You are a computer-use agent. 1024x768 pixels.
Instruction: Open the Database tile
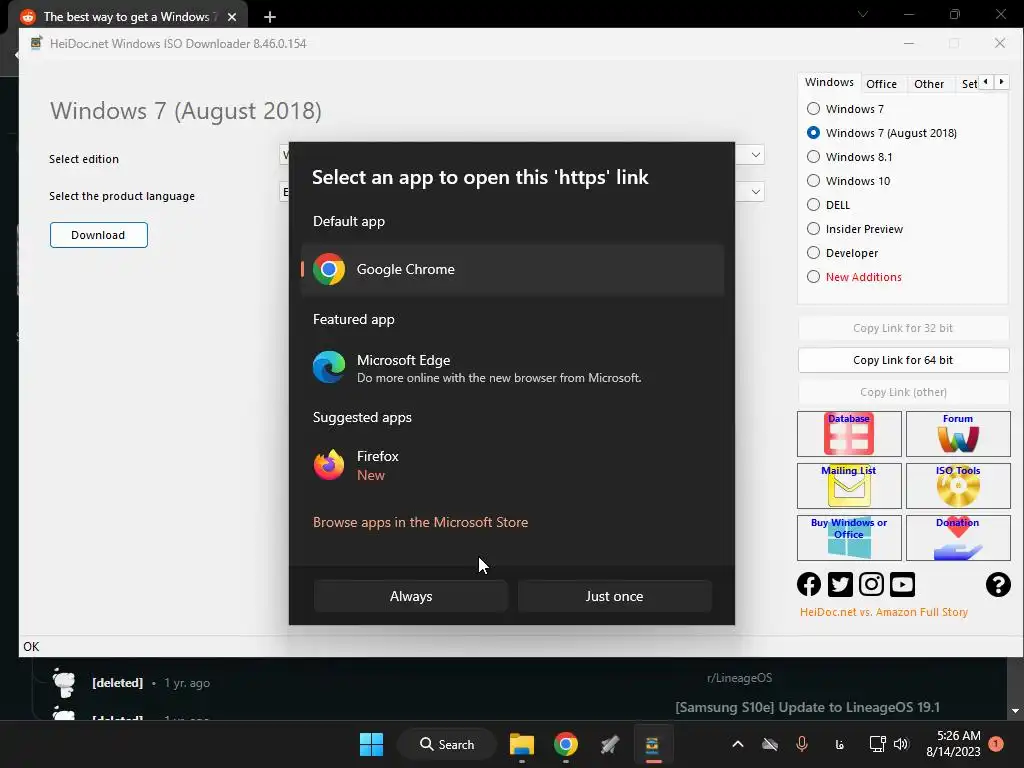click(x=849, y=434)
